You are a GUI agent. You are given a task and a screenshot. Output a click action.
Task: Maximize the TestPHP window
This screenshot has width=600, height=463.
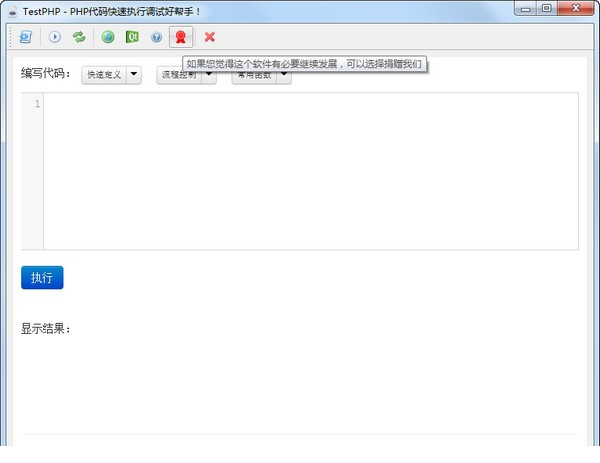pyautogui.click(x=547, y=8)
